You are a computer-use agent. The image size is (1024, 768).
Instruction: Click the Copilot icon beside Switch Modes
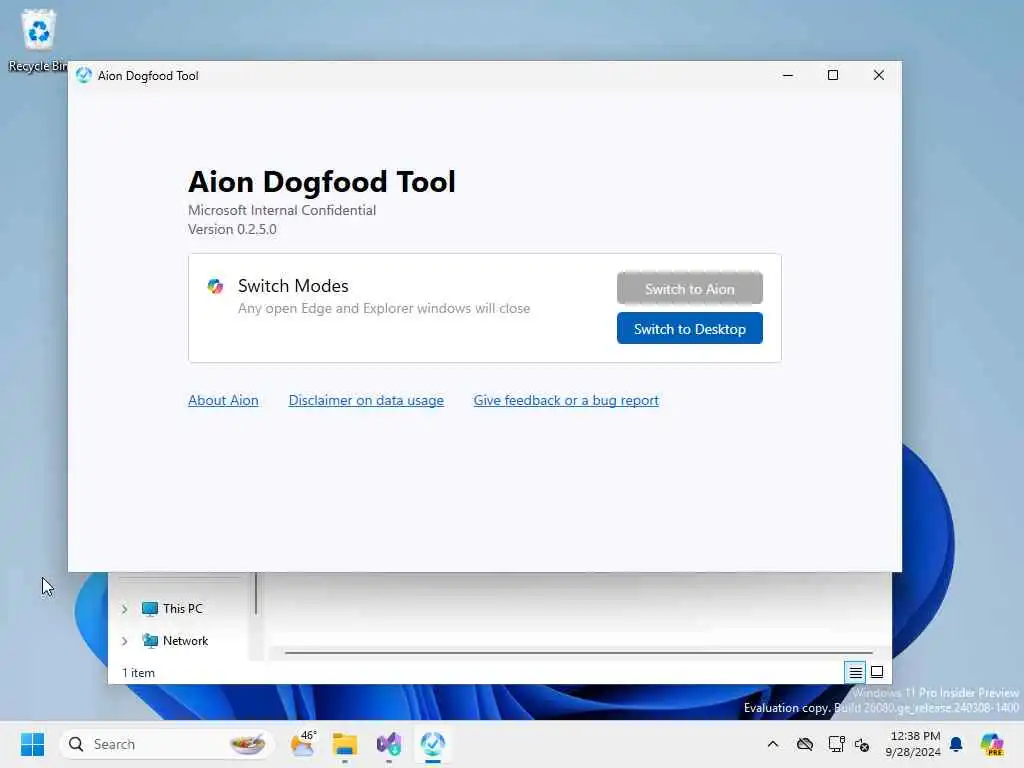coord(216,286)
